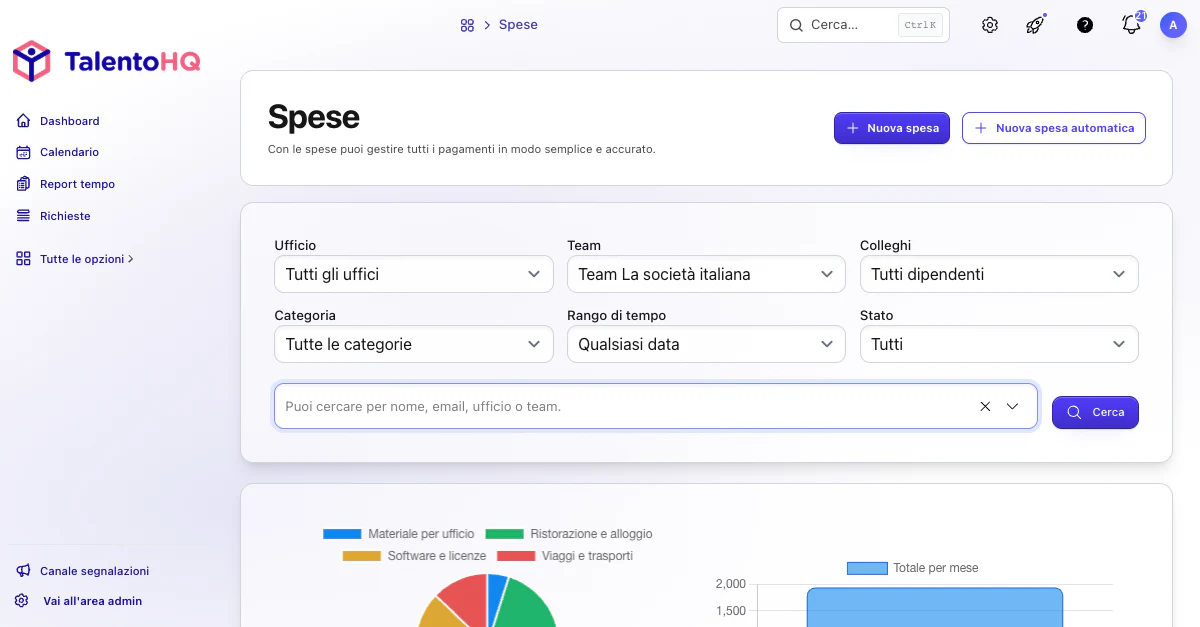Click the blue bar in bar chart
Viewport: 1200px width, 627px height.
point(934,607)
